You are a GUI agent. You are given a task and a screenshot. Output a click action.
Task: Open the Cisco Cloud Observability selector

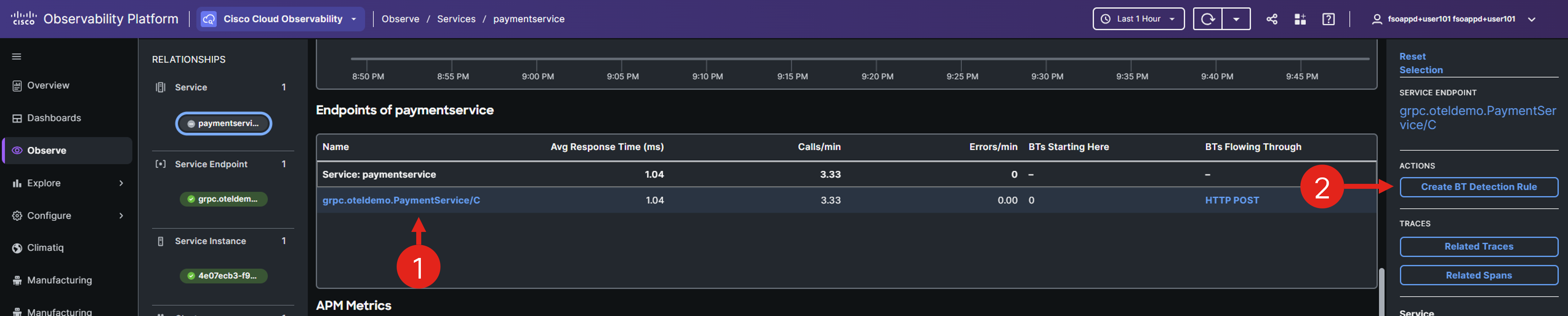coord(280,19)
